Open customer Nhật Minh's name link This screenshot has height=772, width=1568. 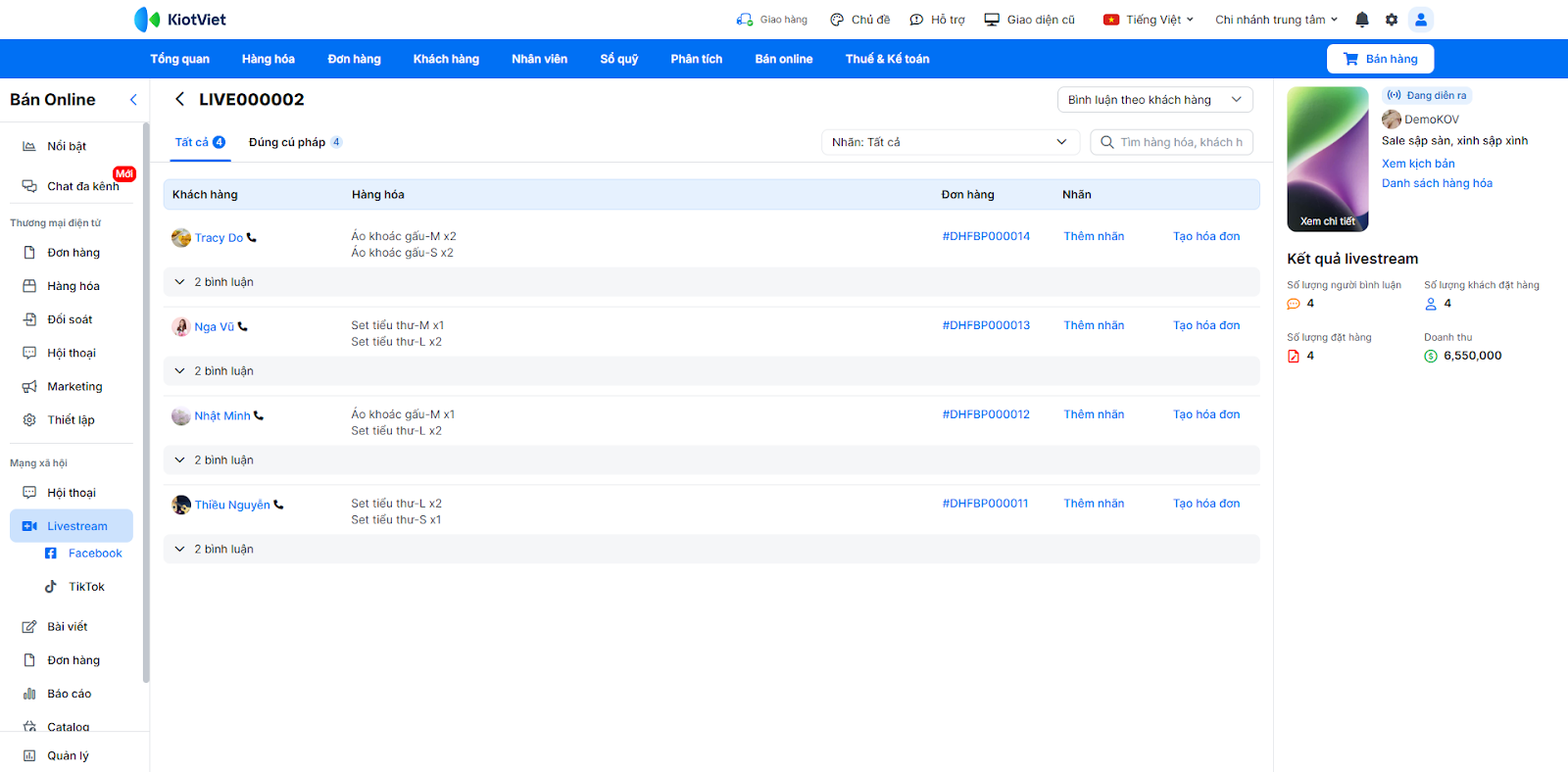tap(222, 415)
